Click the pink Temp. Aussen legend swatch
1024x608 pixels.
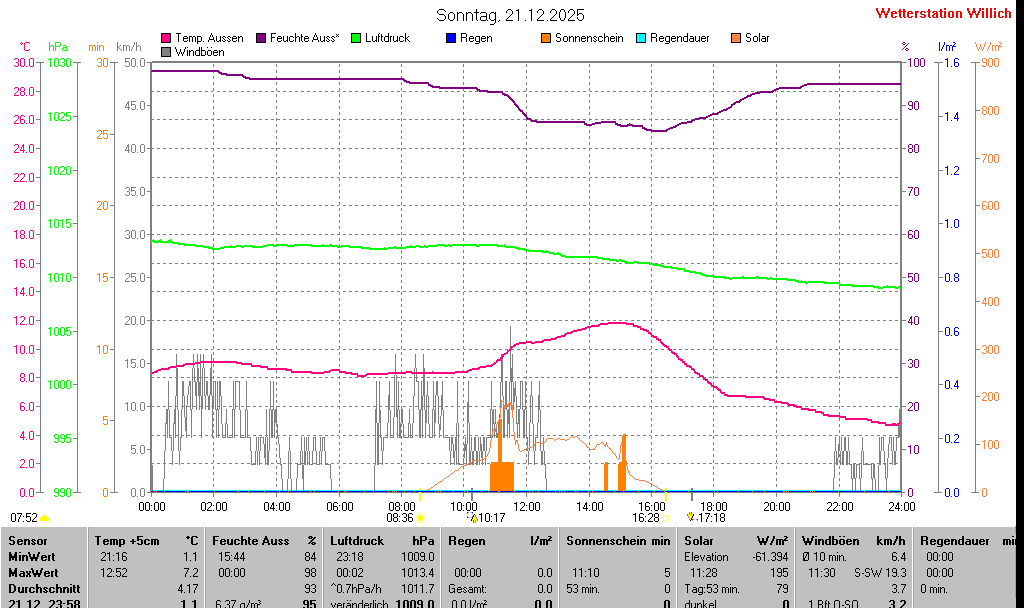(166, 38)
